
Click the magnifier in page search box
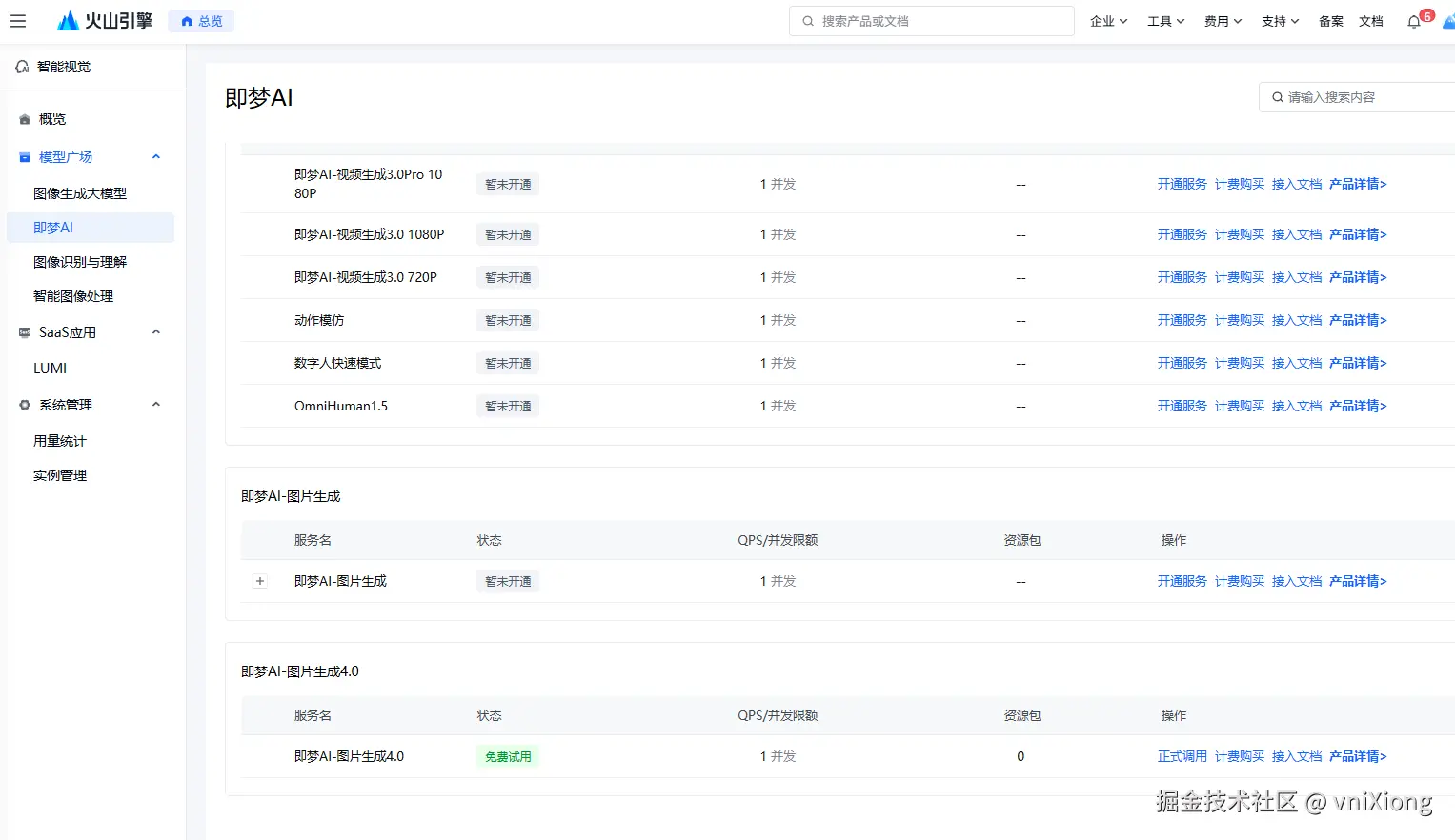1278,97
